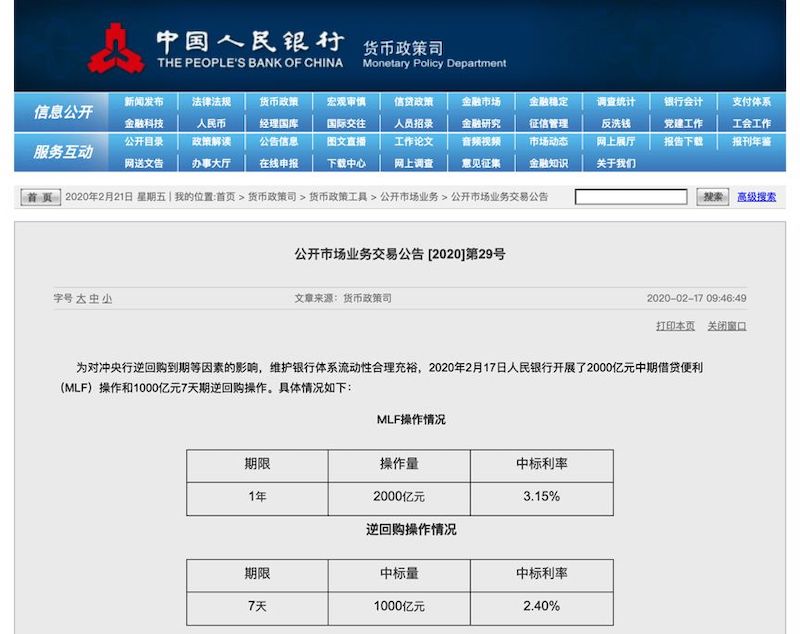
Task: Go to 金融市场 in navigation
Action: click(481, 102)
